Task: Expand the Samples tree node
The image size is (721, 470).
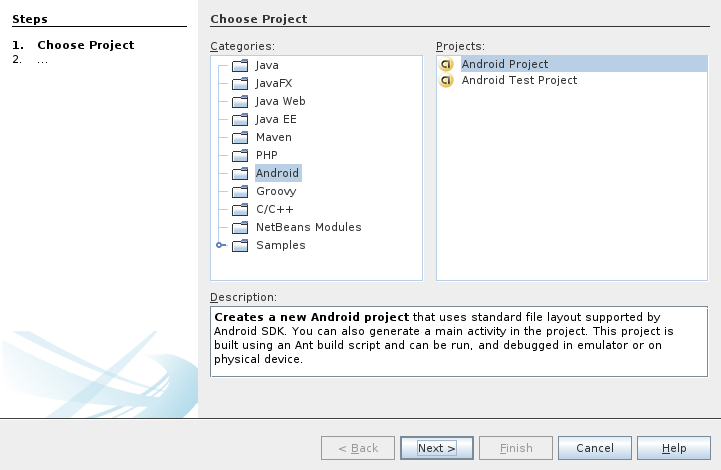Action: click(x=220, y=245)
